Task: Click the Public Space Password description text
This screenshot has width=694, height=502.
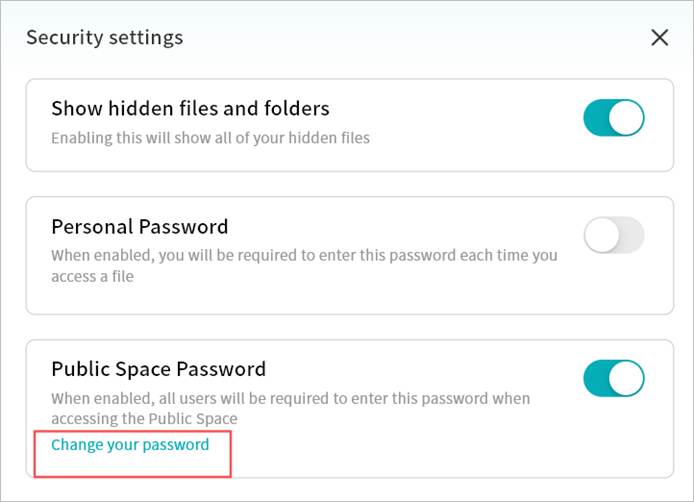Action: 290,398
